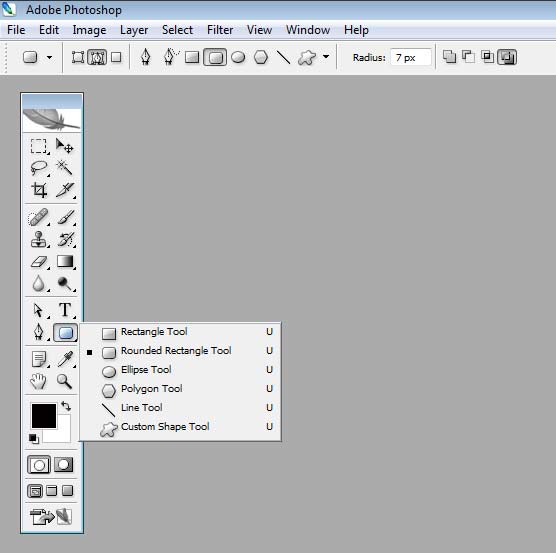The width and height of the screenshot is (556, 553).
Task: Click the Rounded Rectangle tool in toolbox
Action: 66,333
